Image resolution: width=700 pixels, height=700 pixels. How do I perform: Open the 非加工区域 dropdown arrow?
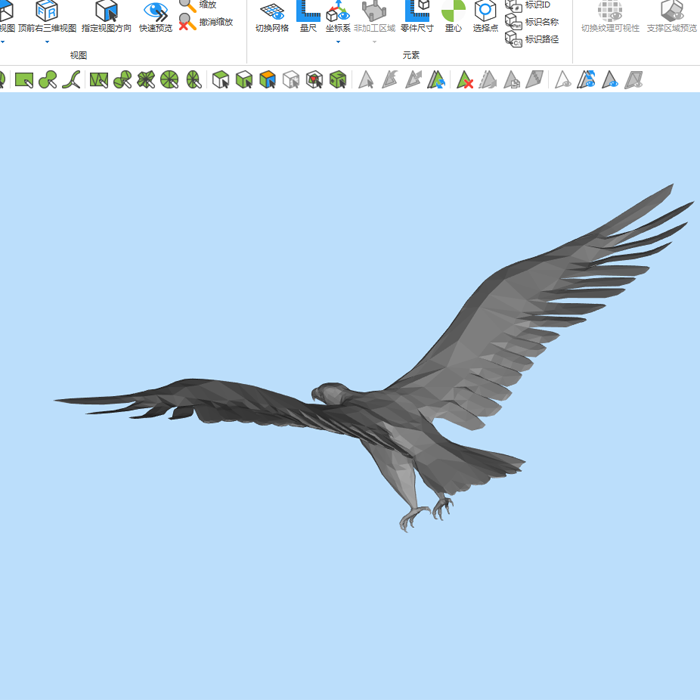374,42
